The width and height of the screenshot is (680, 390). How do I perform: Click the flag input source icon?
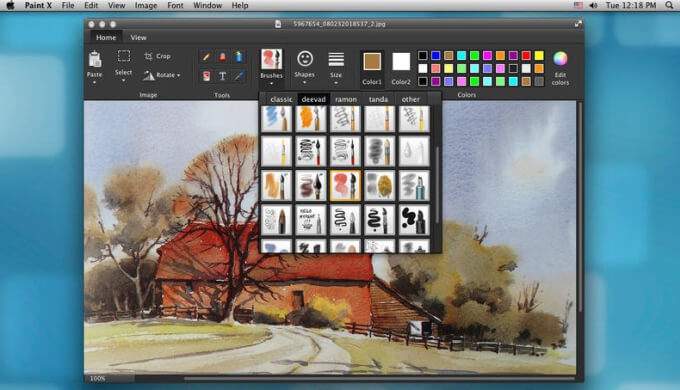click(579, 6)
